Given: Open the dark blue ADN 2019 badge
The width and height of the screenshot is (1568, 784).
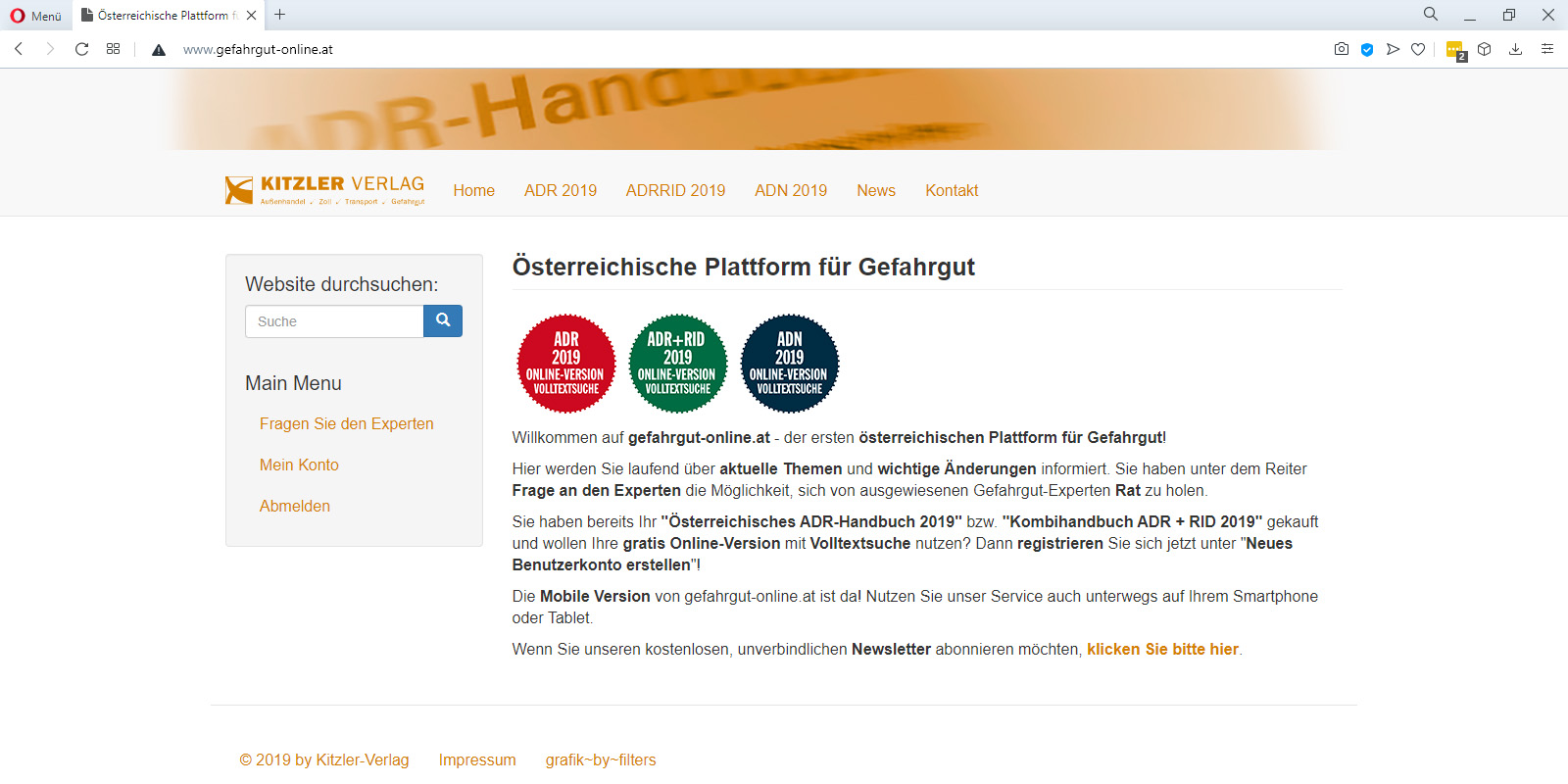Looking at the screenshot, I should [x=790, y=364].
